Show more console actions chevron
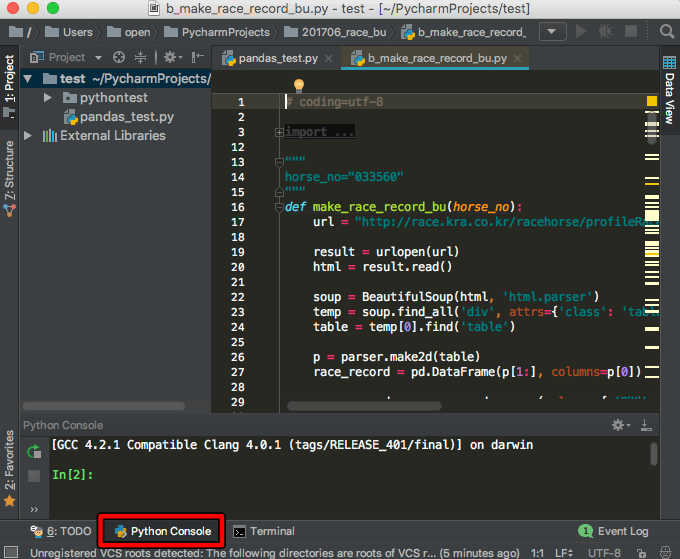 34,510
